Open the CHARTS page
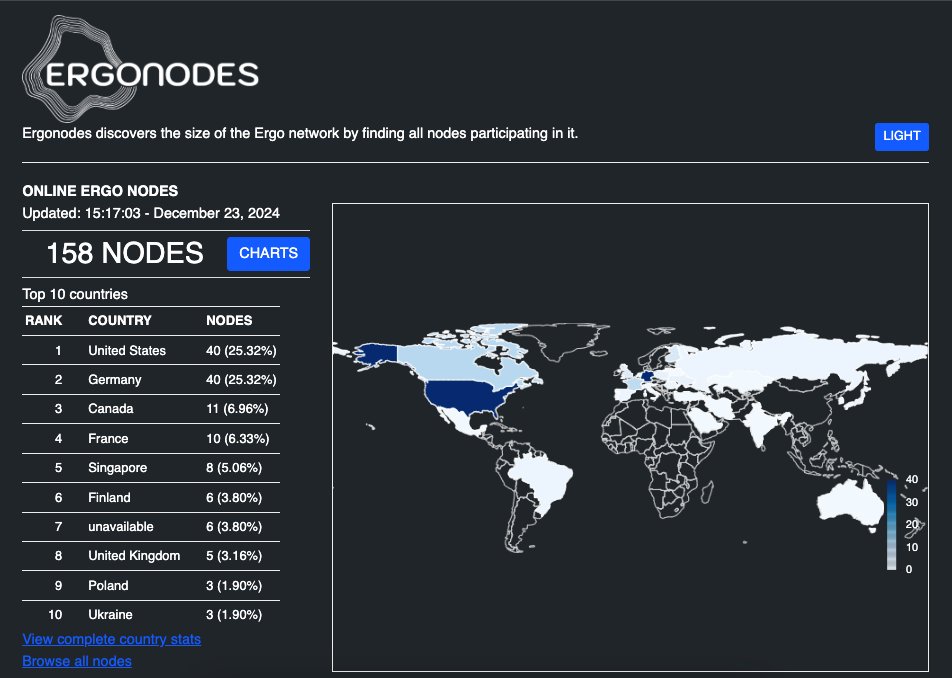The height and width of the screenshot is (678, 952). [x=268, y=253]
